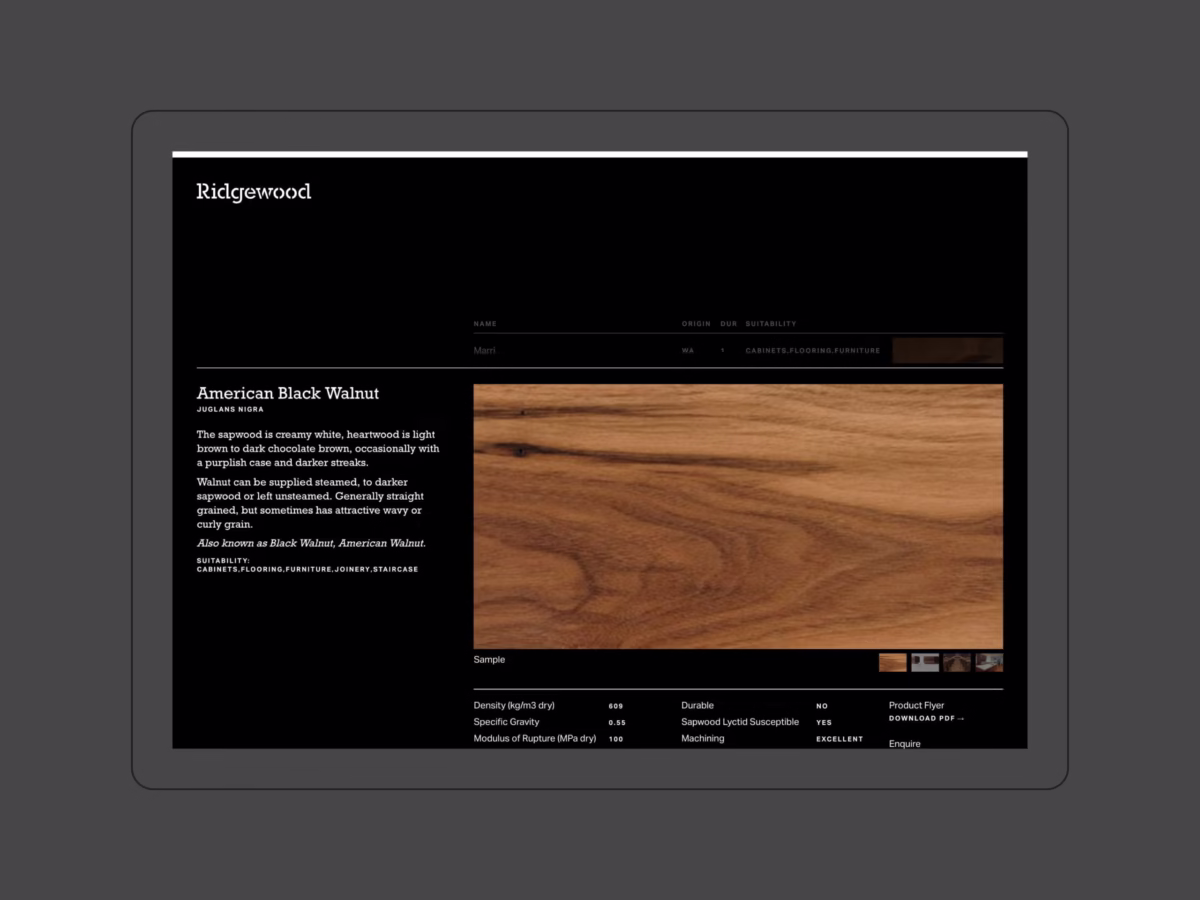
Task: Click the Marri preview image in the table
Action: 946,350
